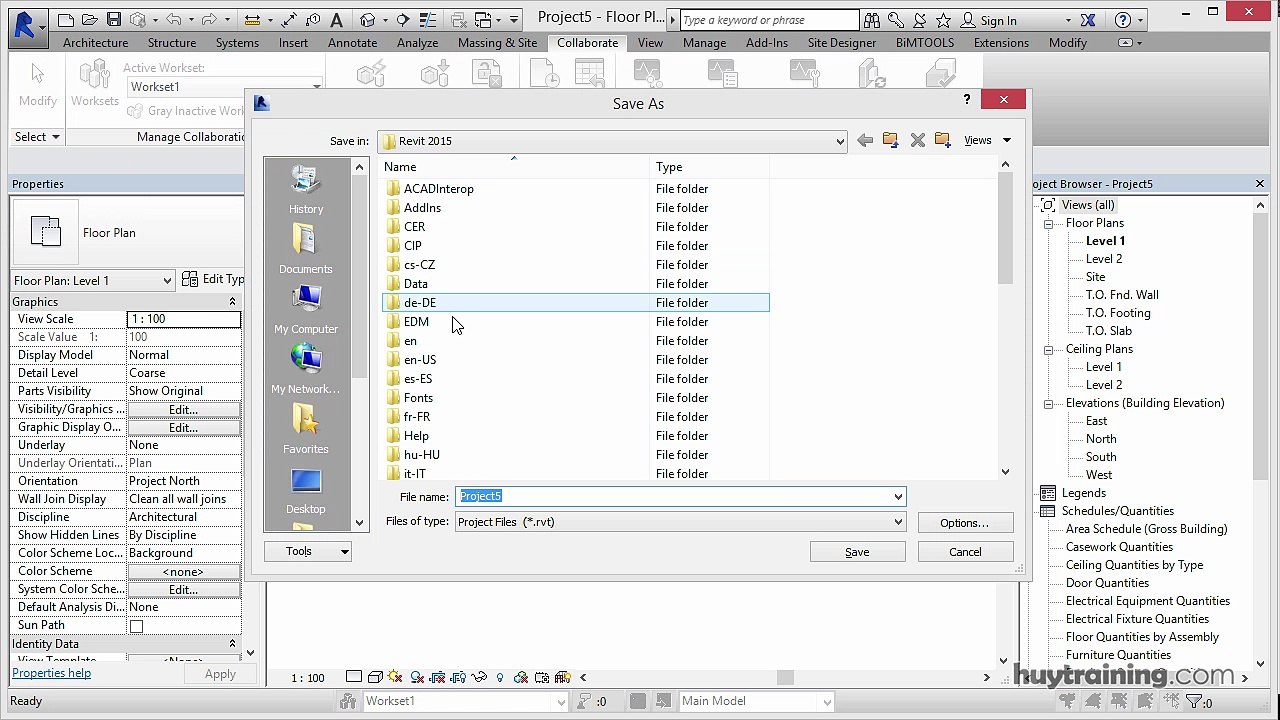This screenshot has height=720, width=1280.
Task: Switch to the Architecture ribbon tab
Action: [95, 43]
